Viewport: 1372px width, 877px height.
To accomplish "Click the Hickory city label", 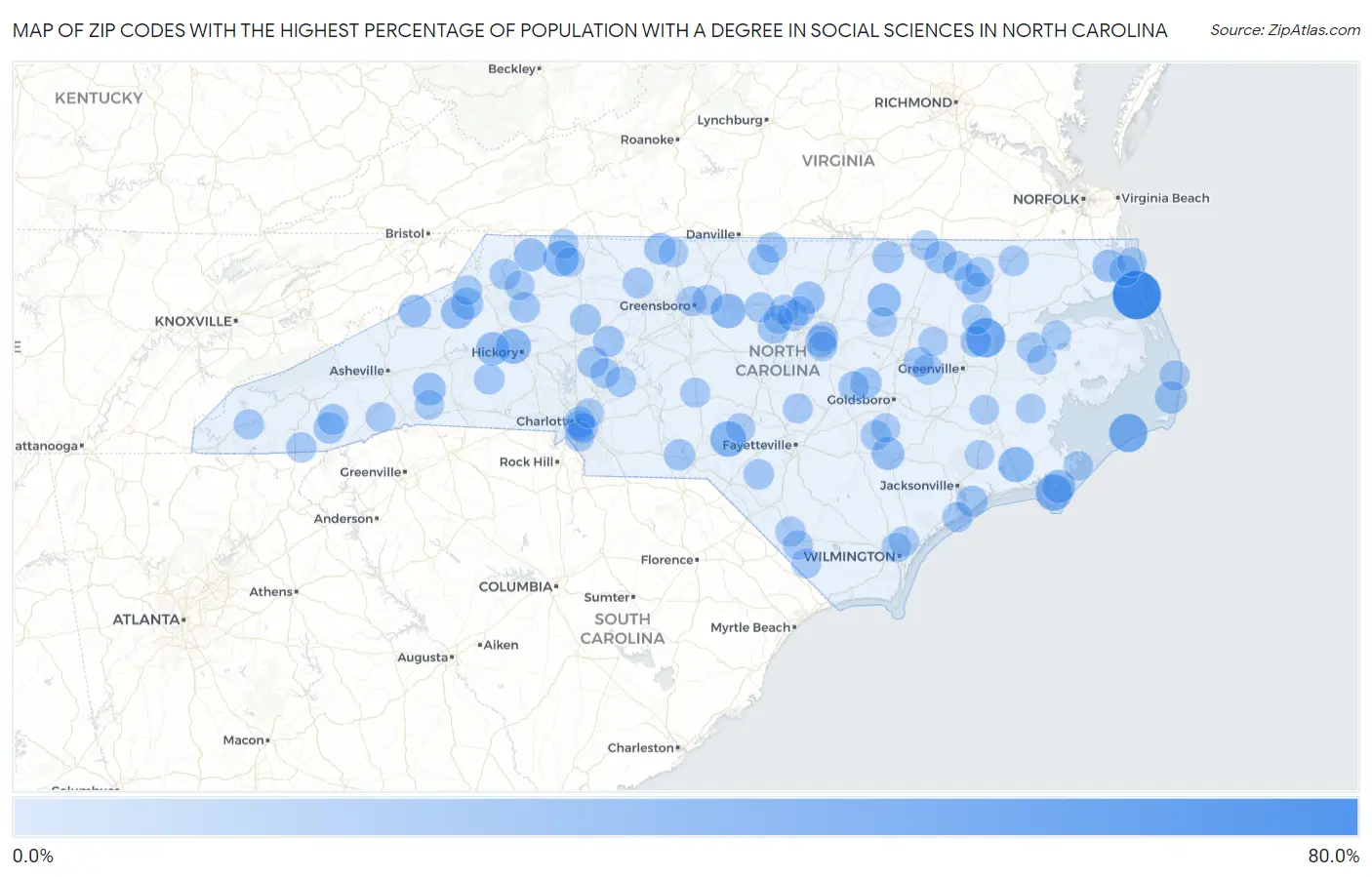I will (496, 352).
